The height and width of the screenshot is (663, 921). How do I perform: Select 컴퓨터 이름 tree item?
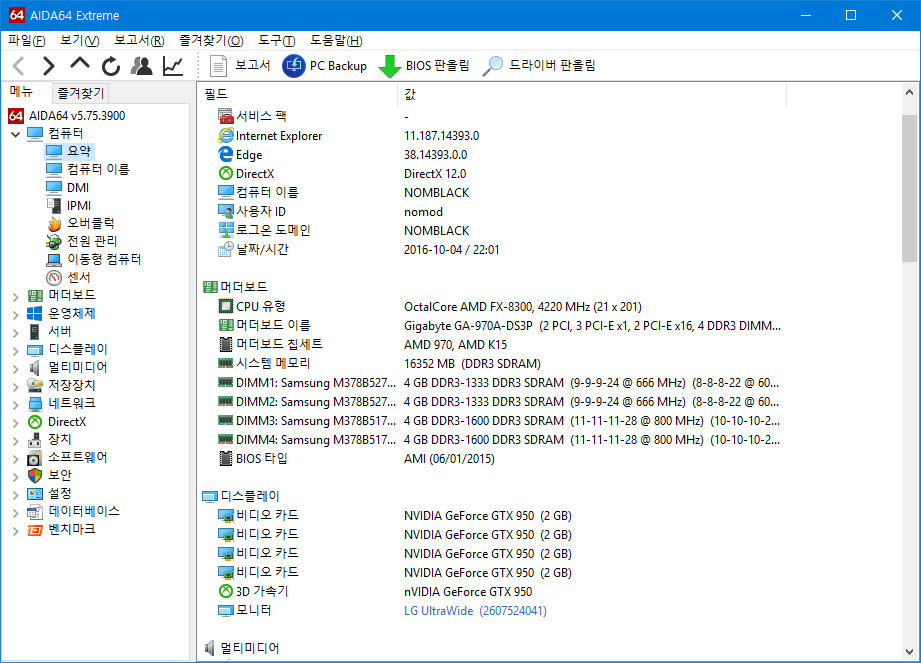pos(88,169)
